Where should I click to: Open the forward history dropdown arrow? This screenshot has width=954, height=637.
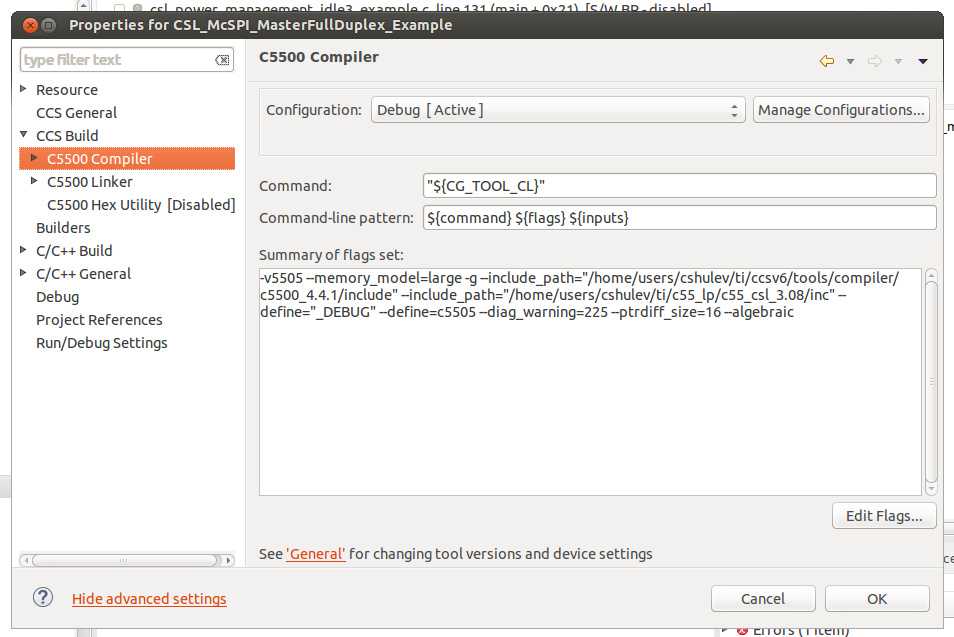[x=898, y=61]
